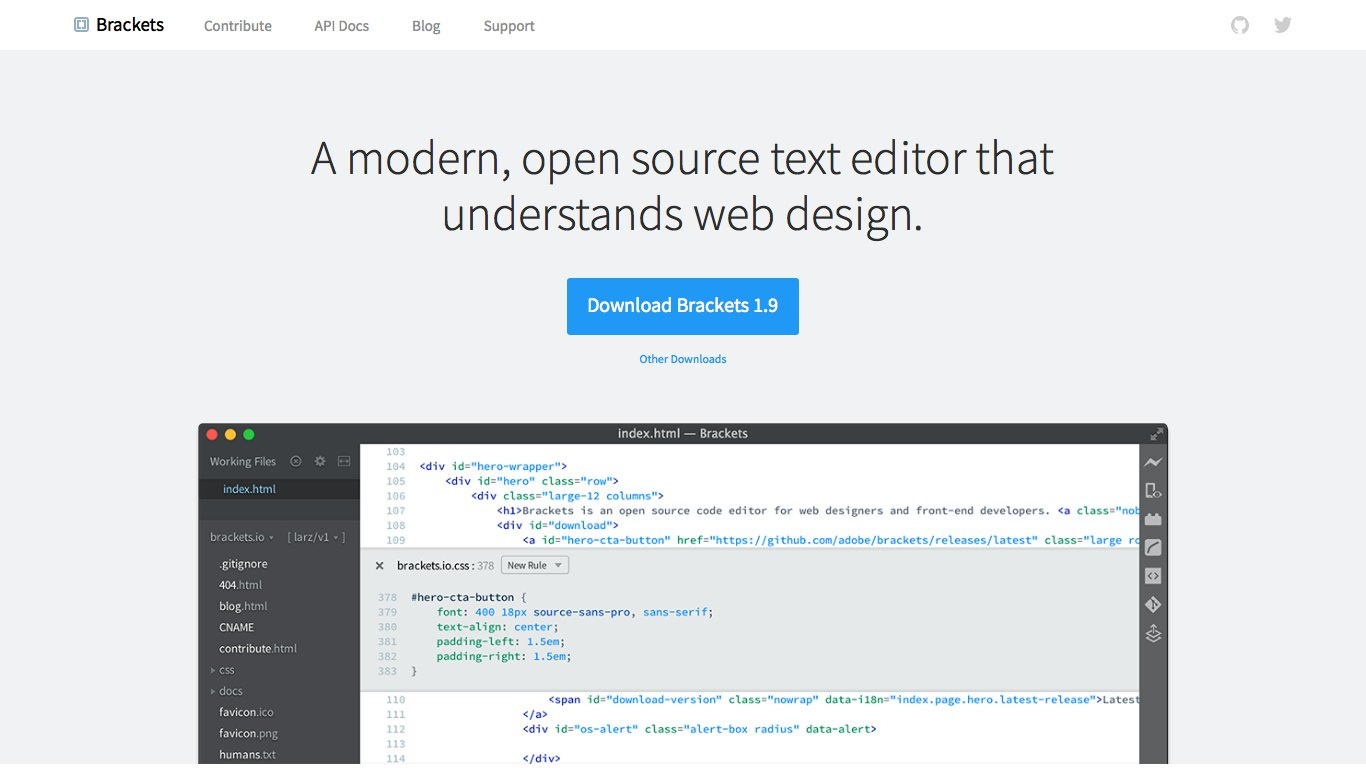Click the Download Brackets 1.9 button
1366x768 pixels.
click(683, 306)
